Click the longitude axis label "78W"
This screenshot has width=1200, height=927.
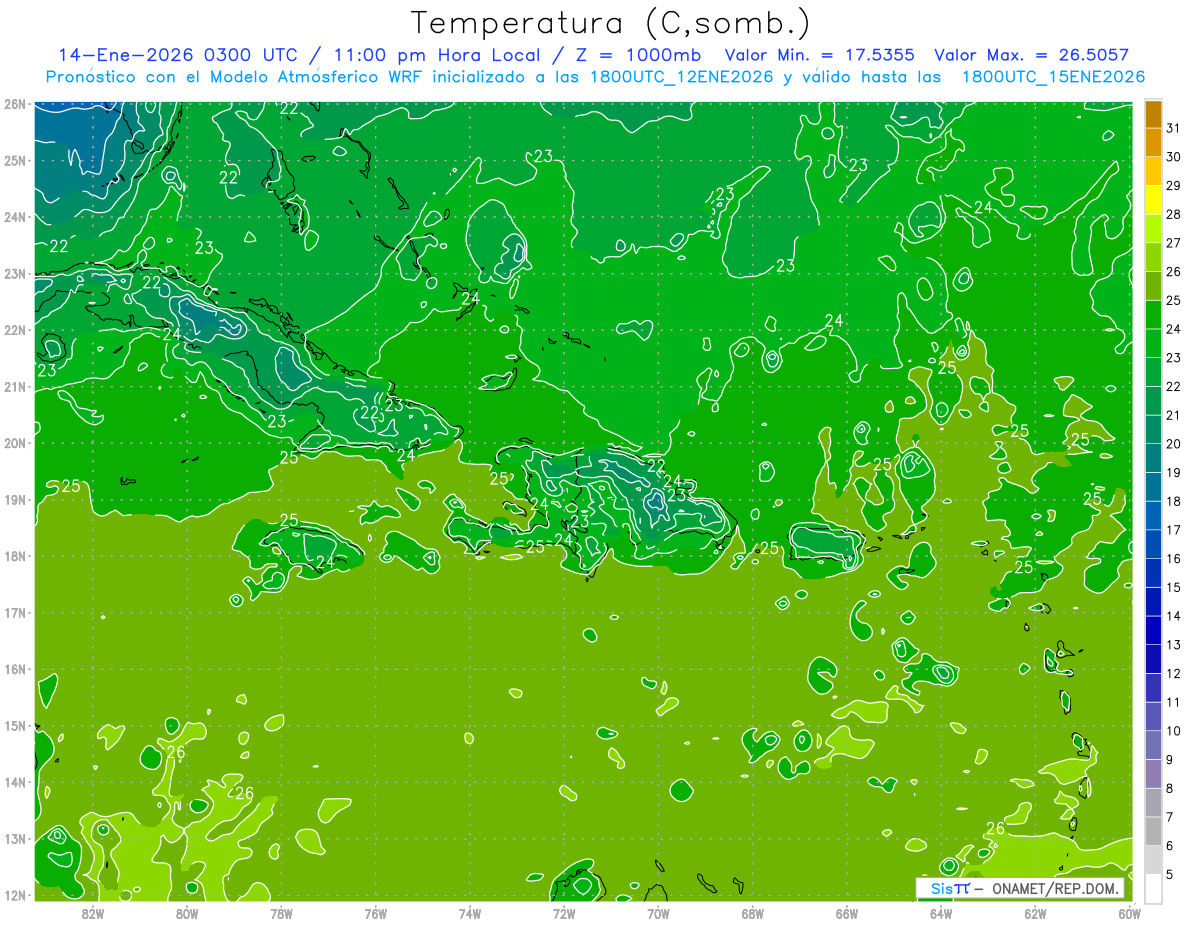[281, 912]
